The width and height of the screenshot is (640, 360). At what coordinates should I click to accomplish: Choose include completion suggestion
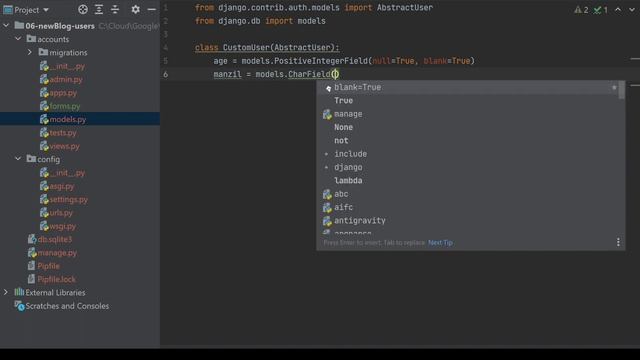(468, 154)
